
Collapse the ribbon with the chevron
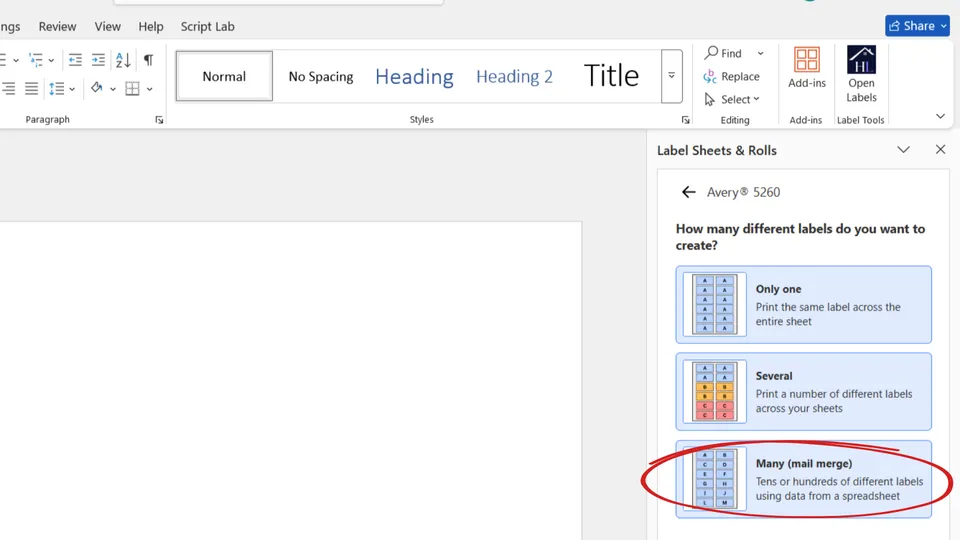tap(940, 116)
